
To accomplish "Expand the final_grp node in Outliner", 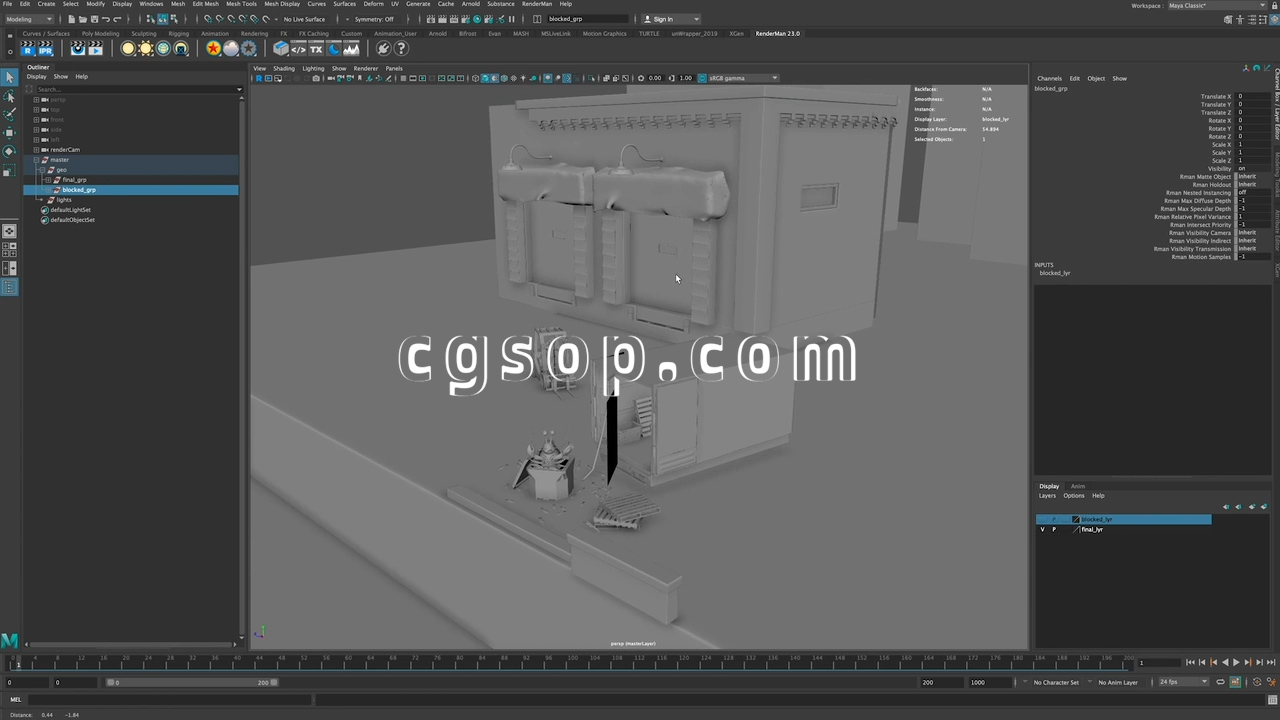I will point(48,180).
